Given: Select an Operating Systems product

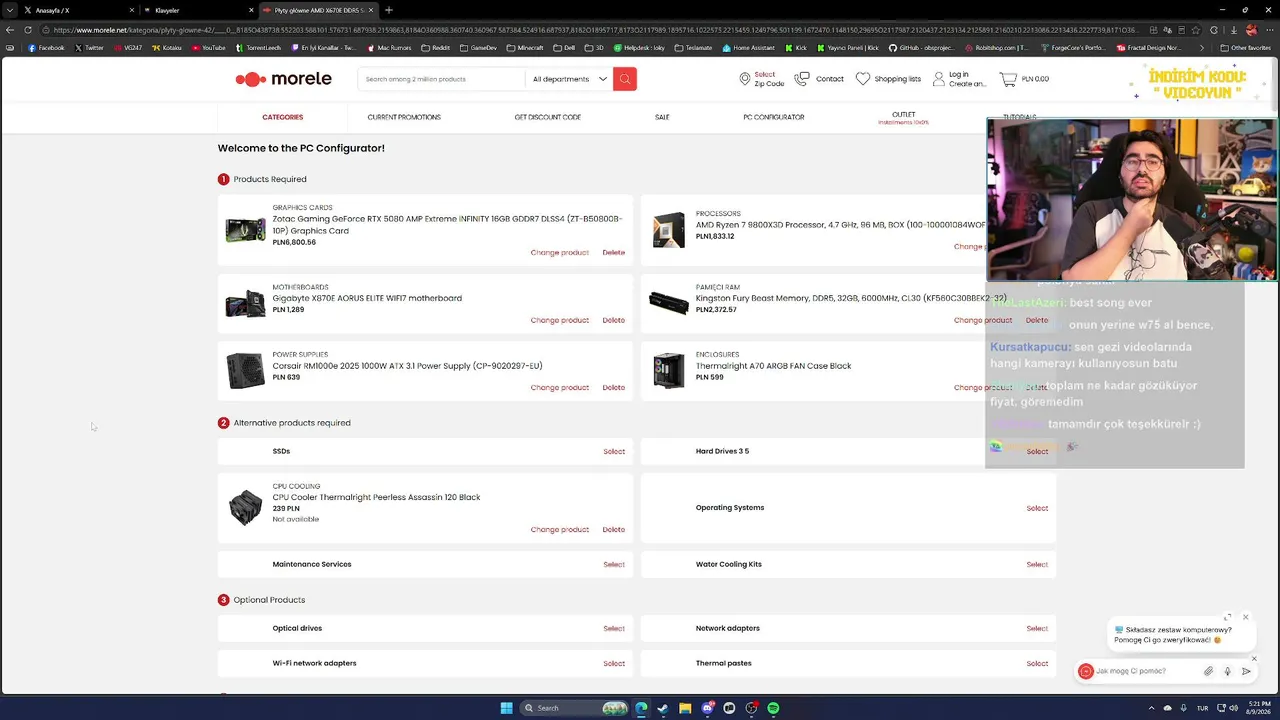Looking at the screenshot, I should 1037,508.
